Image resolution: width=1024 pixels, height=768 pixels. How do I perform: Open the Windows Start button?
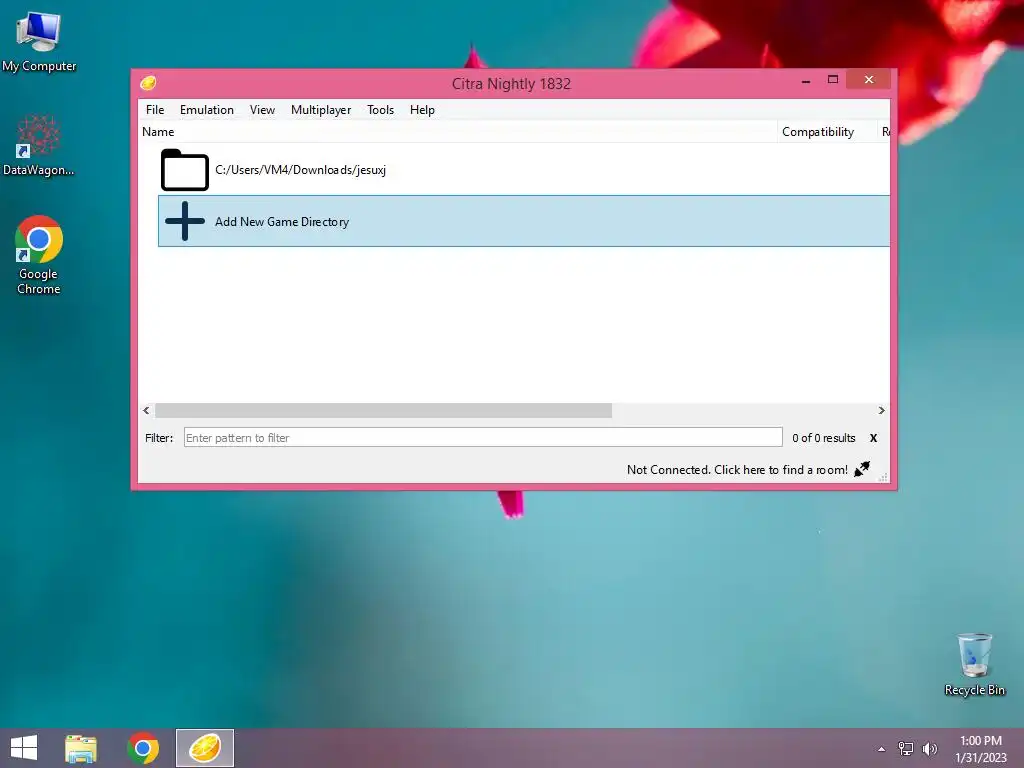click(24, 748)
